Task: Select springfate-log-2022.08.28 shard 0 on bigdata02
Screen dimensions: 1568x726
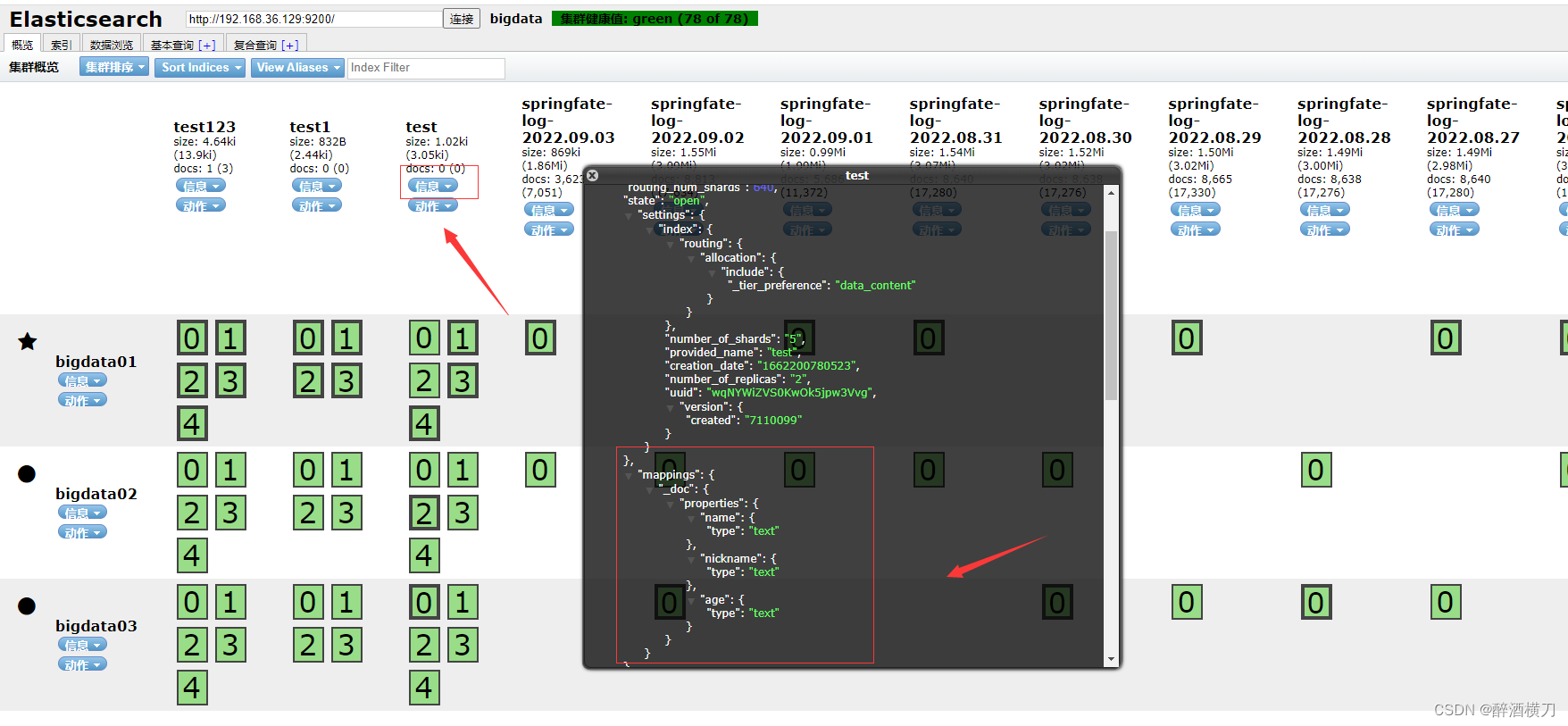Action: point(1316,470)
